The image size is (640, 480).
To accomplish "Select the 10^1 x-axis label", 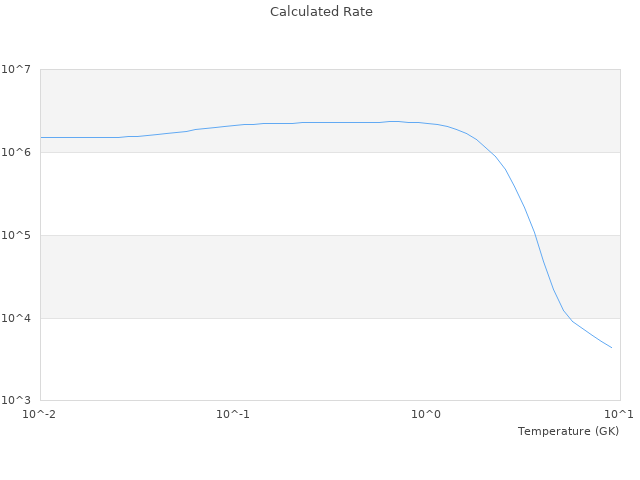I will [619, 414].
